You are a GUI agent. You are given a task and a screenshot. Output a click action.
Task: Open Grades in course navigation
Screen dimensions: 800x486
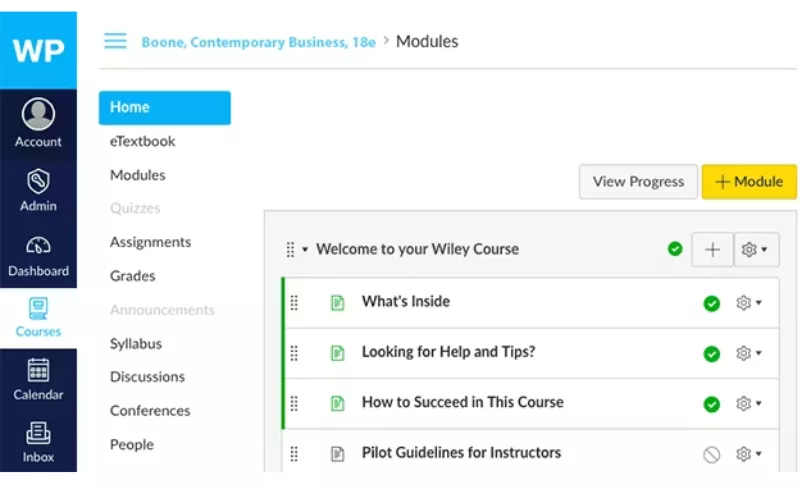click(x=133, y=276)
